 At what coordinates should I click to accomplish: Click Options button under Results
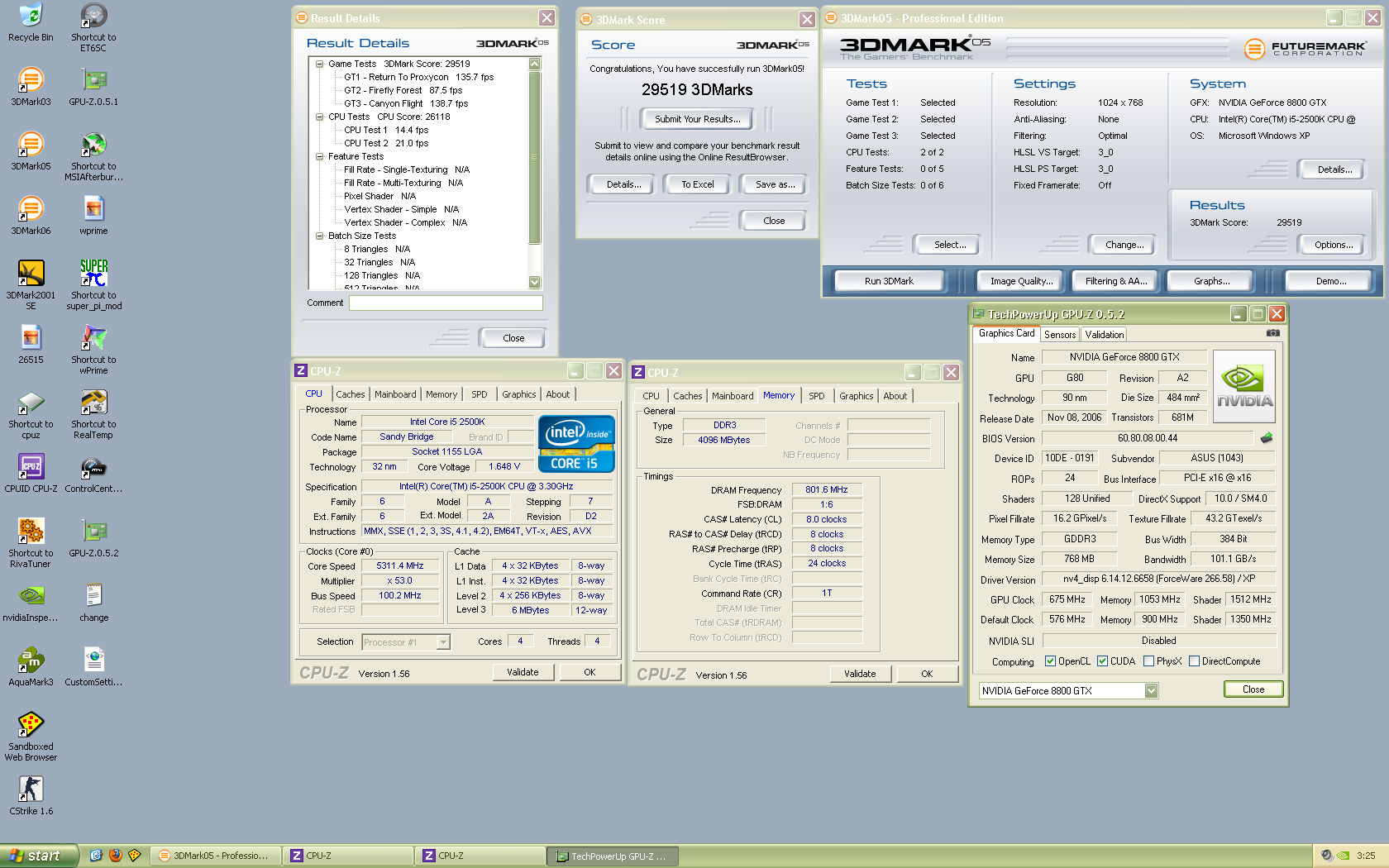pos(1333,245)
